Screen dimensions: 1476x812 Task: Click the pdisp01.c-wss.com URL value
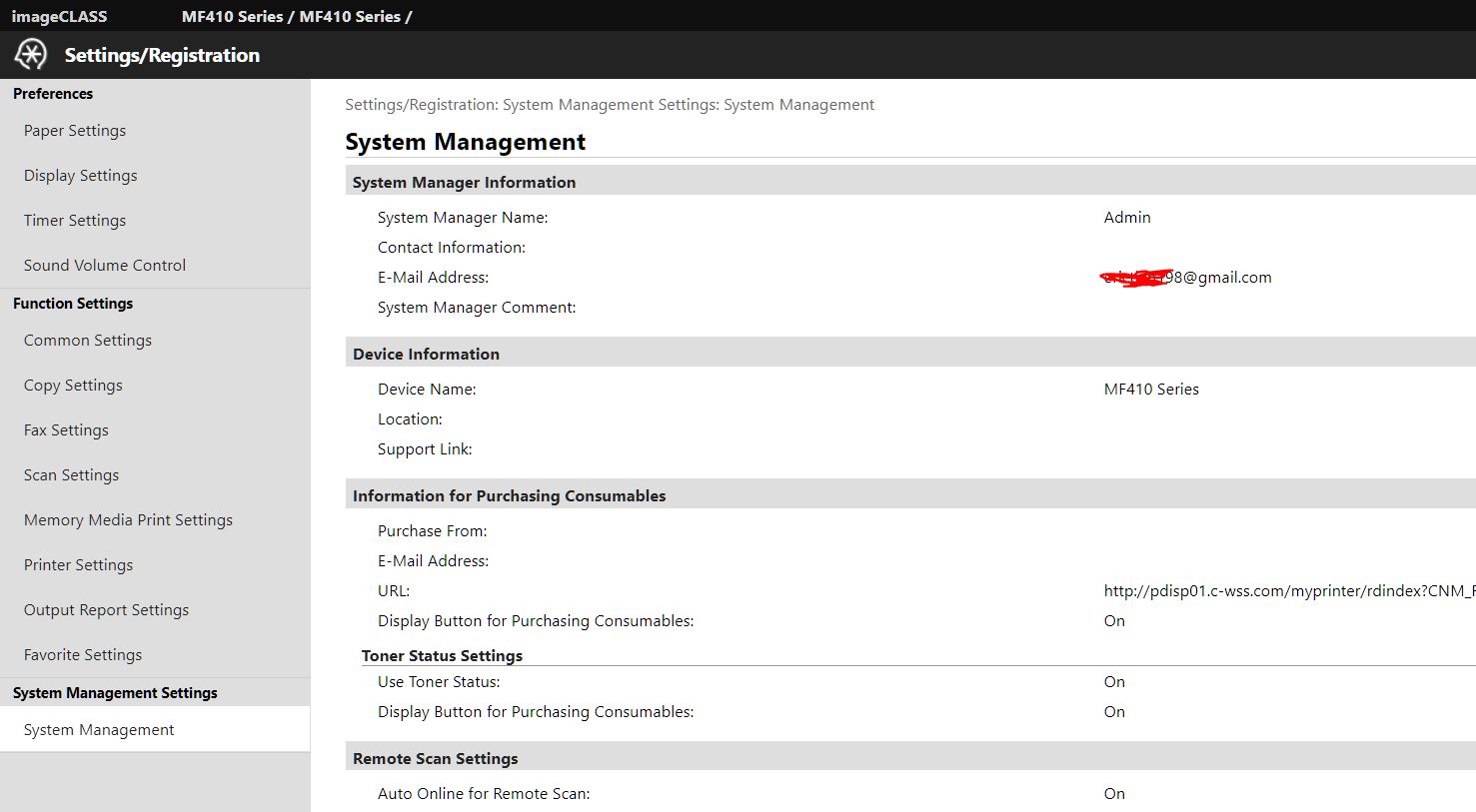[1289, 591]
